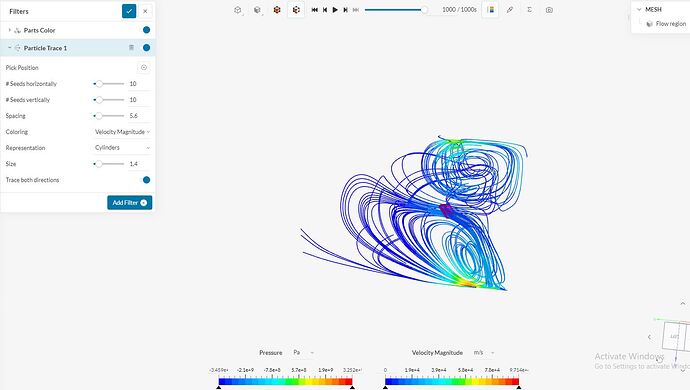Edit the Seeds vertically value field

pyautogui.click(x=139, y=100)
